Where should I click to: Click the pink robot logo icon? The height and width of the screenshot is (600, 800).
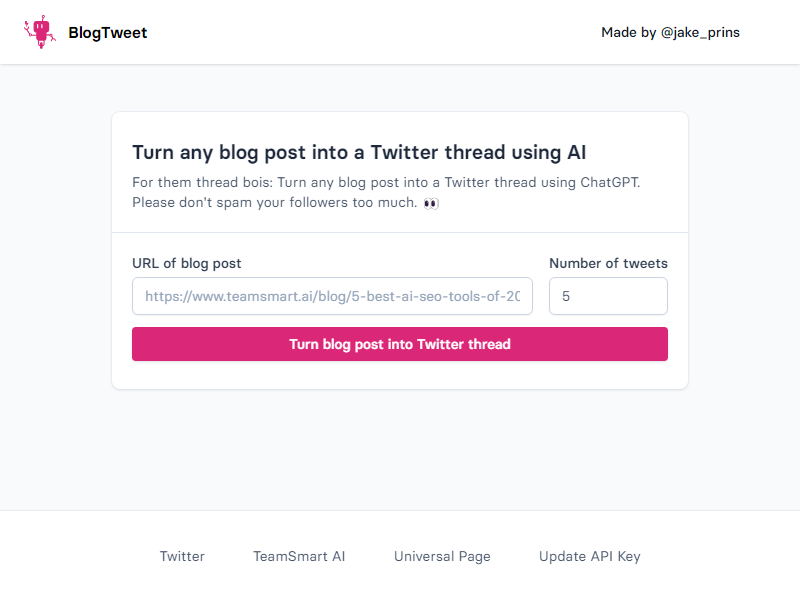(40, 32)
